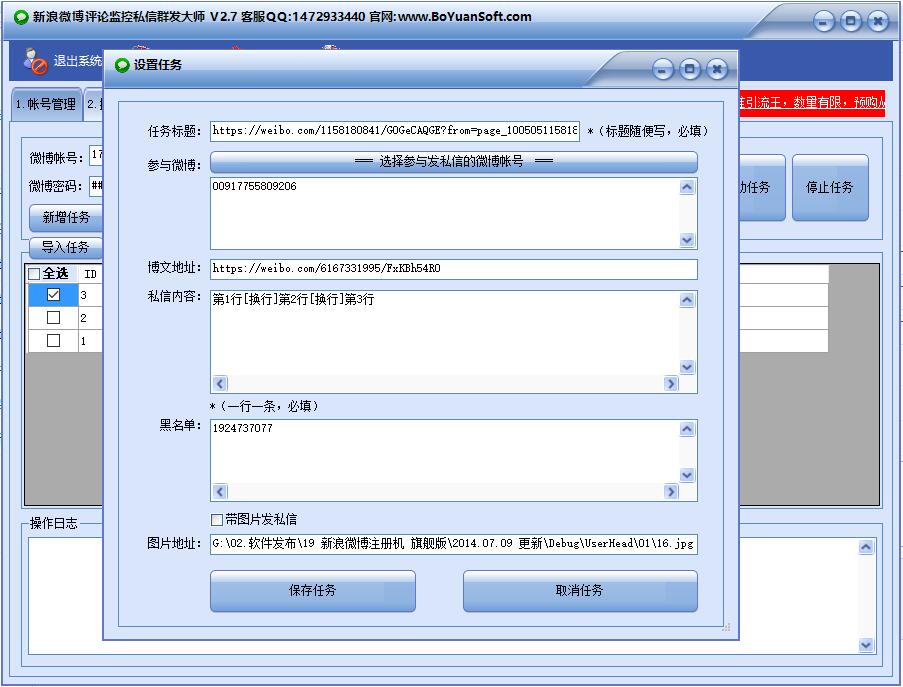Screen dimensions: 903x687
Task: Click the green icon in 设置任务 title bar
Action: click(122, 65)
